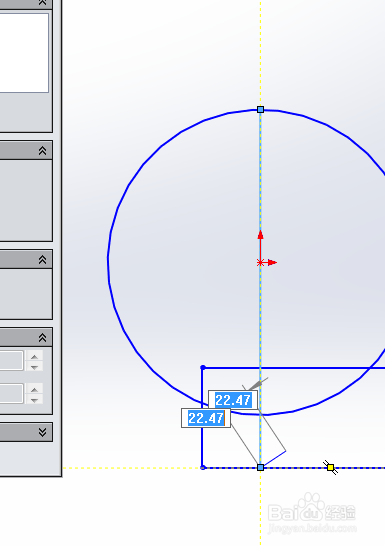Collapse the section just above the spinner-fields section
The width and height of the screenshot is (385, 546).
42,259
